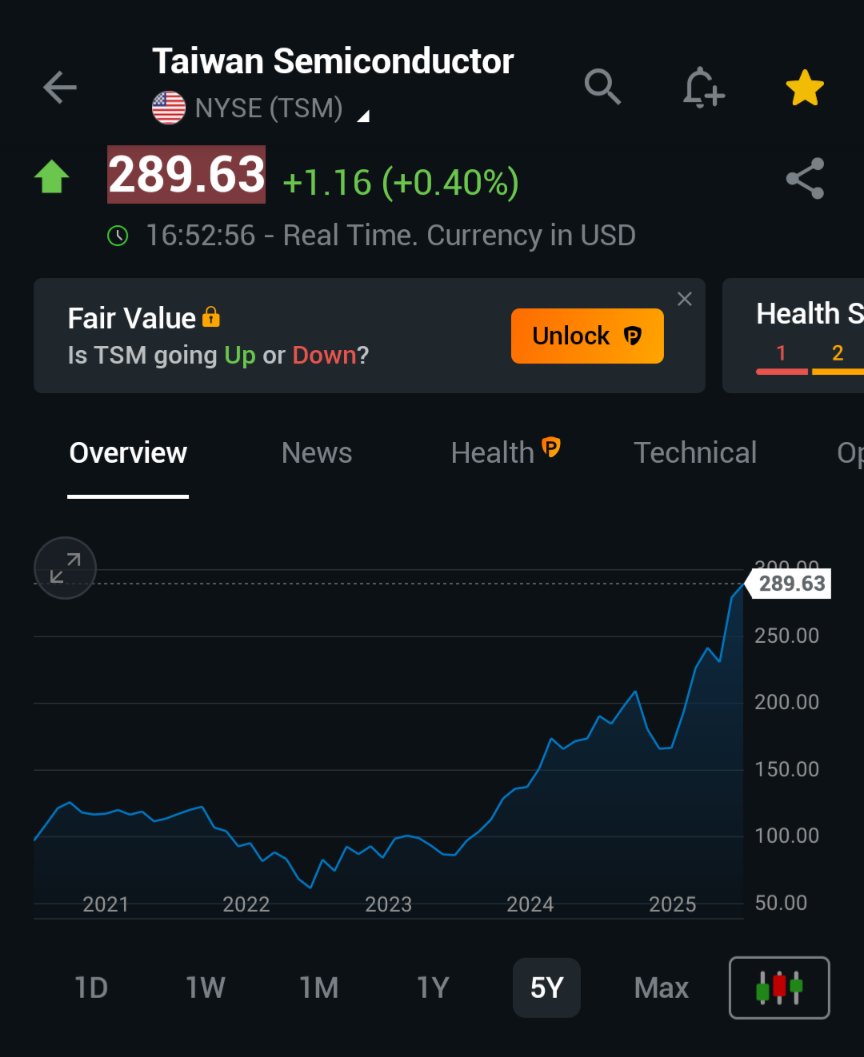This screenshot has height=1057, width=864.
Task: Tap the clock icon beside the timestamp
Action: (117, 236)
